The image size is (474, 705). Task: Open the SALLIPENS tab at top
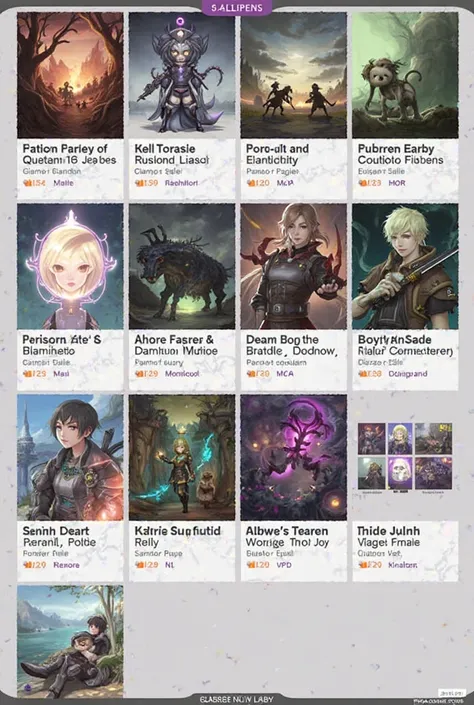[x=237, y=8]
